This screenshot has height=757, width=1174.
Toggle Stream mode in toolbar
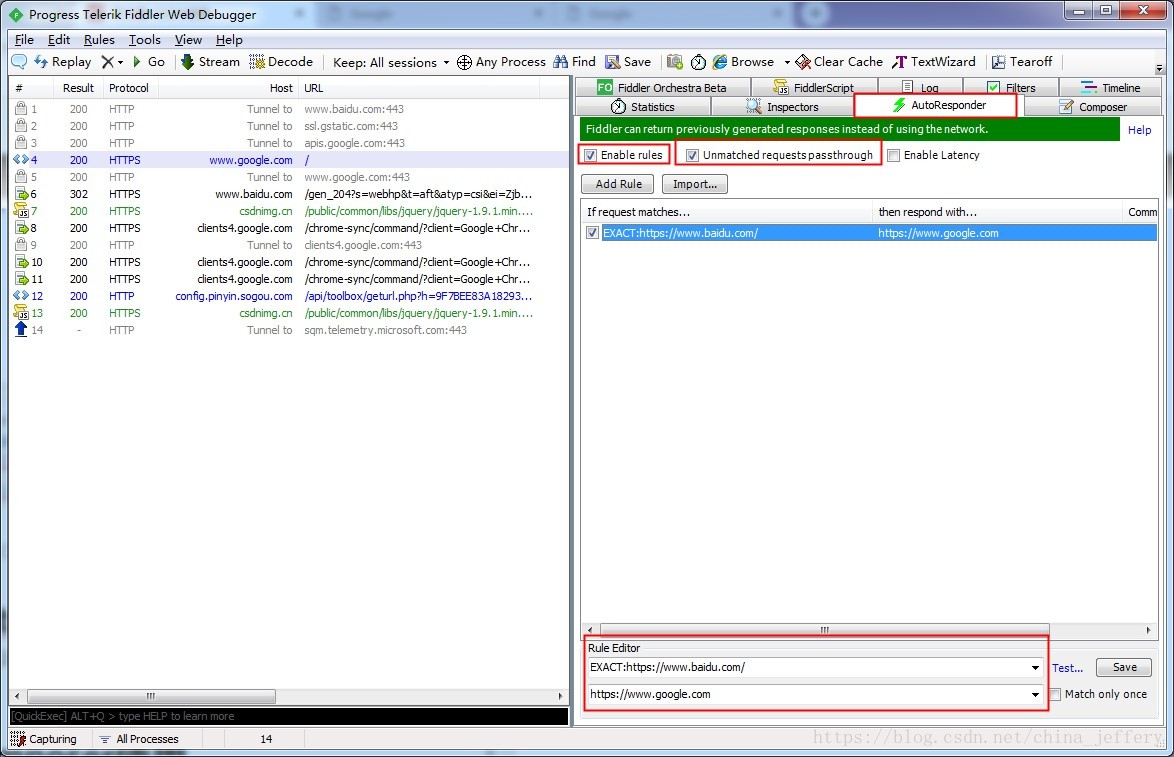pyautogui.click(x=210, y=61)
